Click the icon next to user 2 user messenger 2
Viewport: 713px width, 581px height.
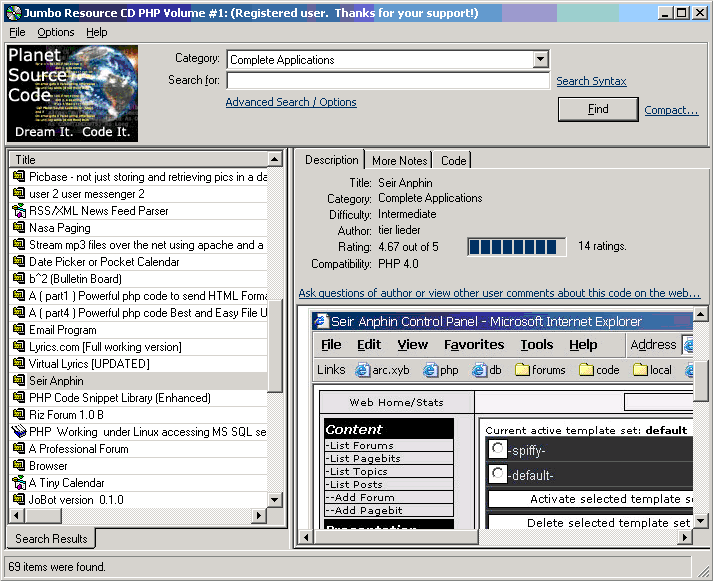click(19, 193)
